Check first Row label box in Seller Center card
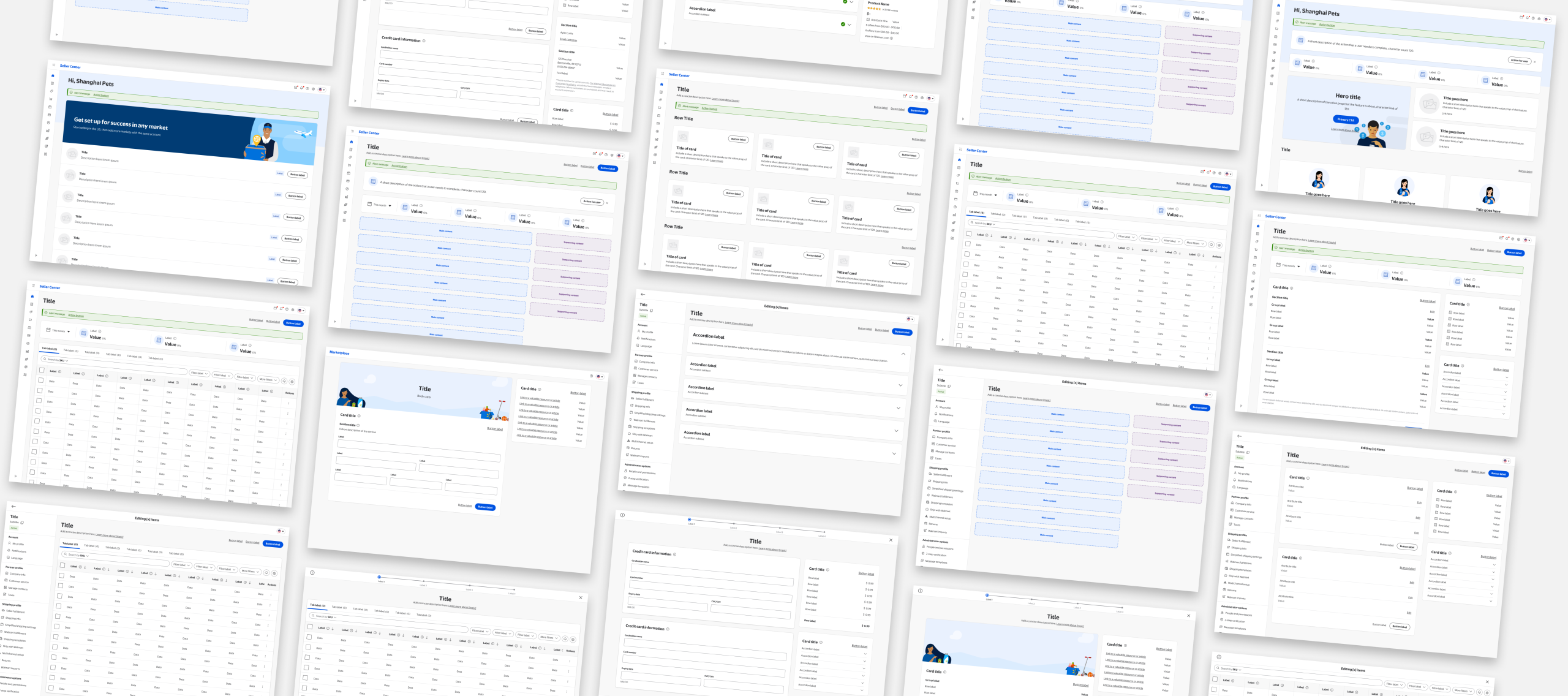 [1450, 312]
